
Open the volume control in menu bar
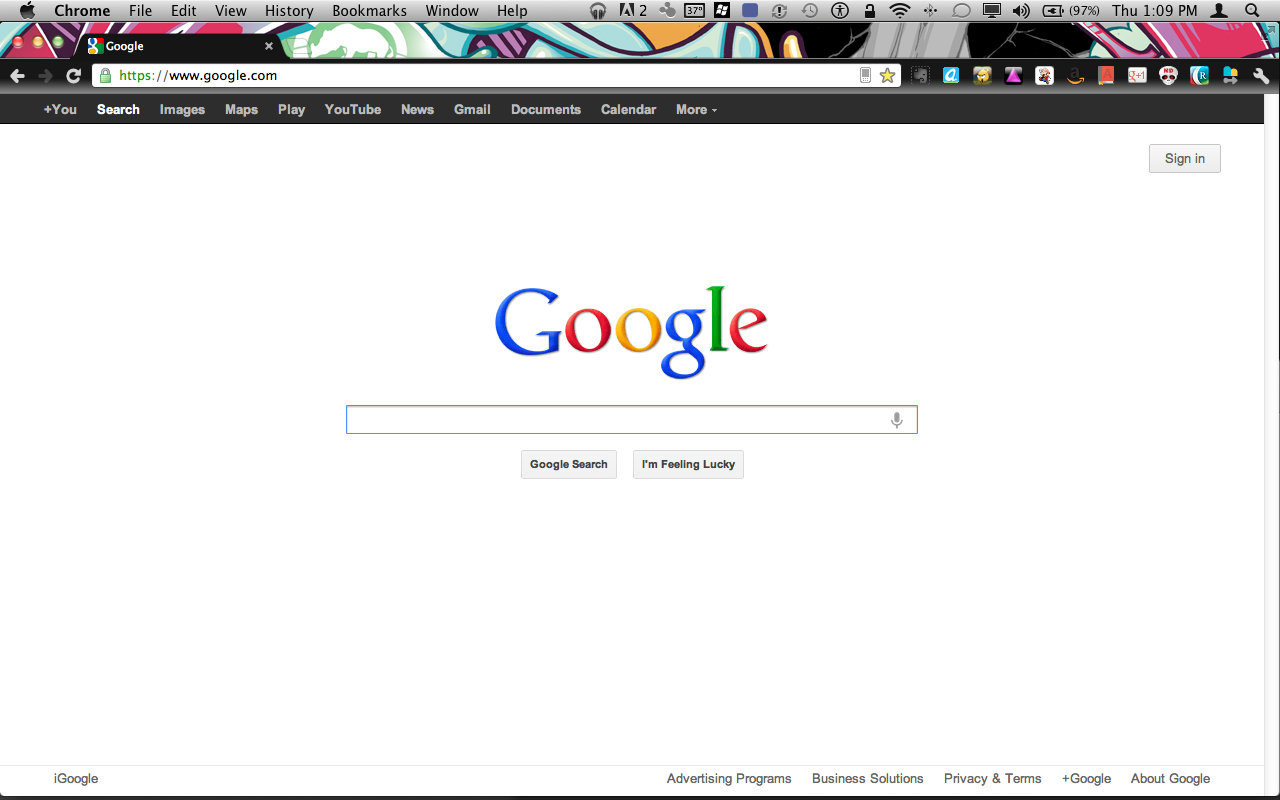pos(1021,11)
